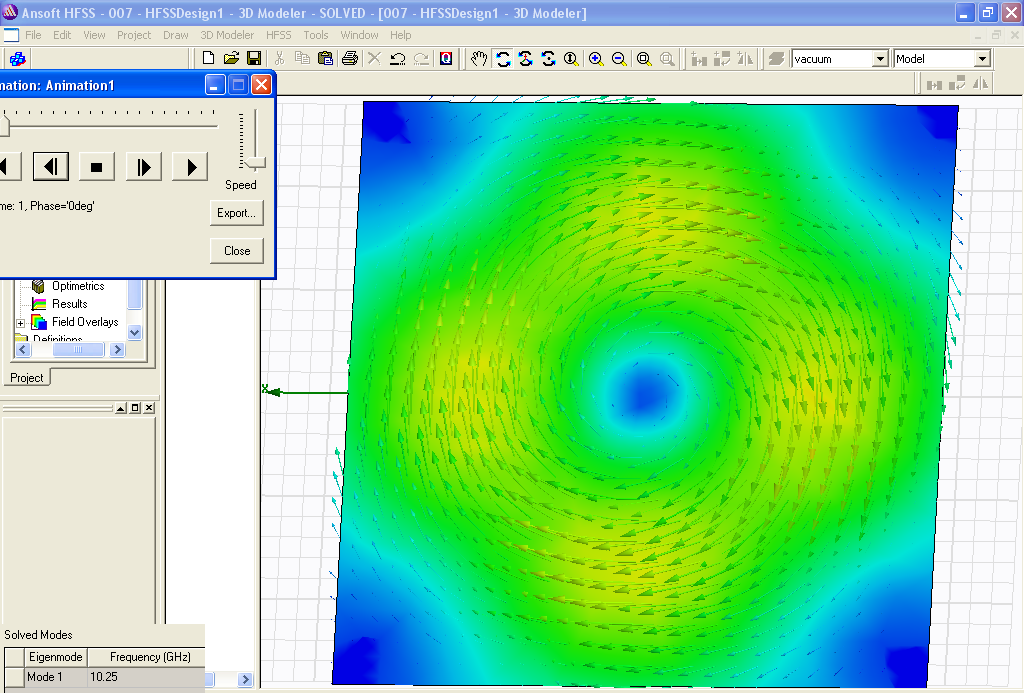Viewport: 1024px width, 693px height.
Task: Click the red Q icon in the toolbar
Action: point(446,59)
